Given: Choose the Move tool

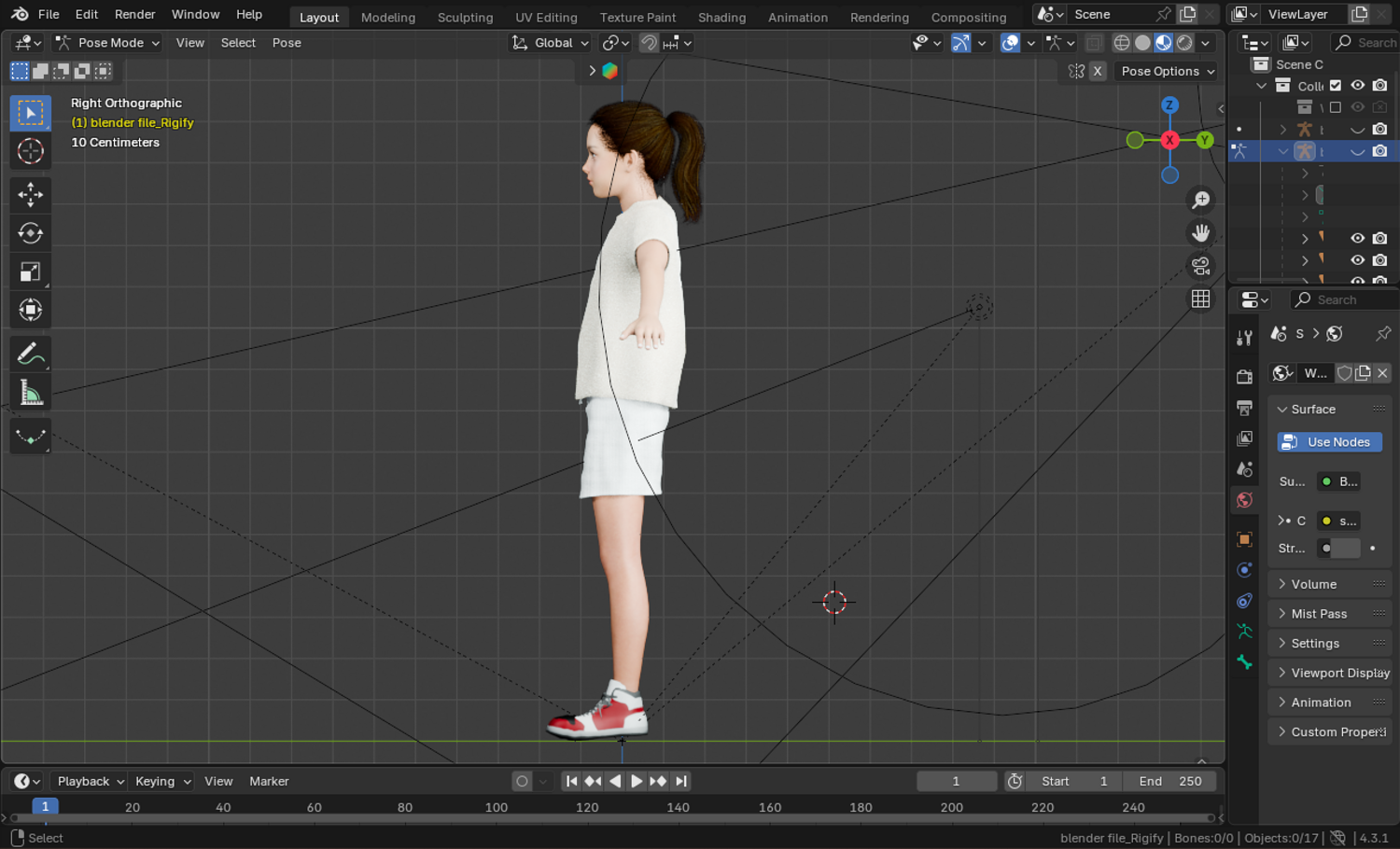Looking at the screenshot, I should pos(30,194).
